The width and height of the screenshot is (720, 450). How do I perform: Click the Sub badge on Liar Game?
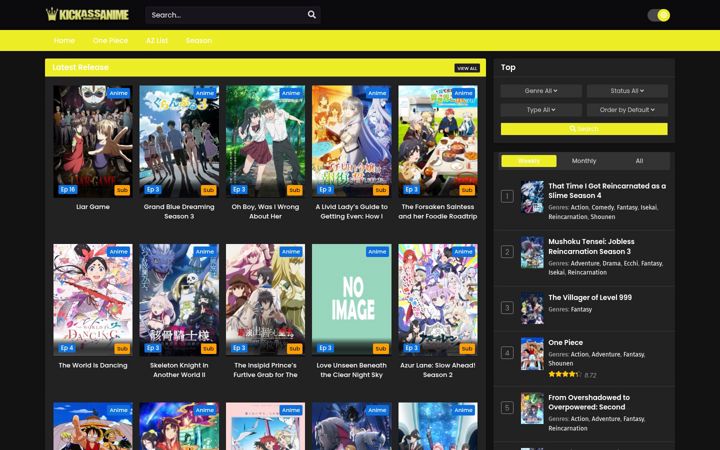coord(122,190)
